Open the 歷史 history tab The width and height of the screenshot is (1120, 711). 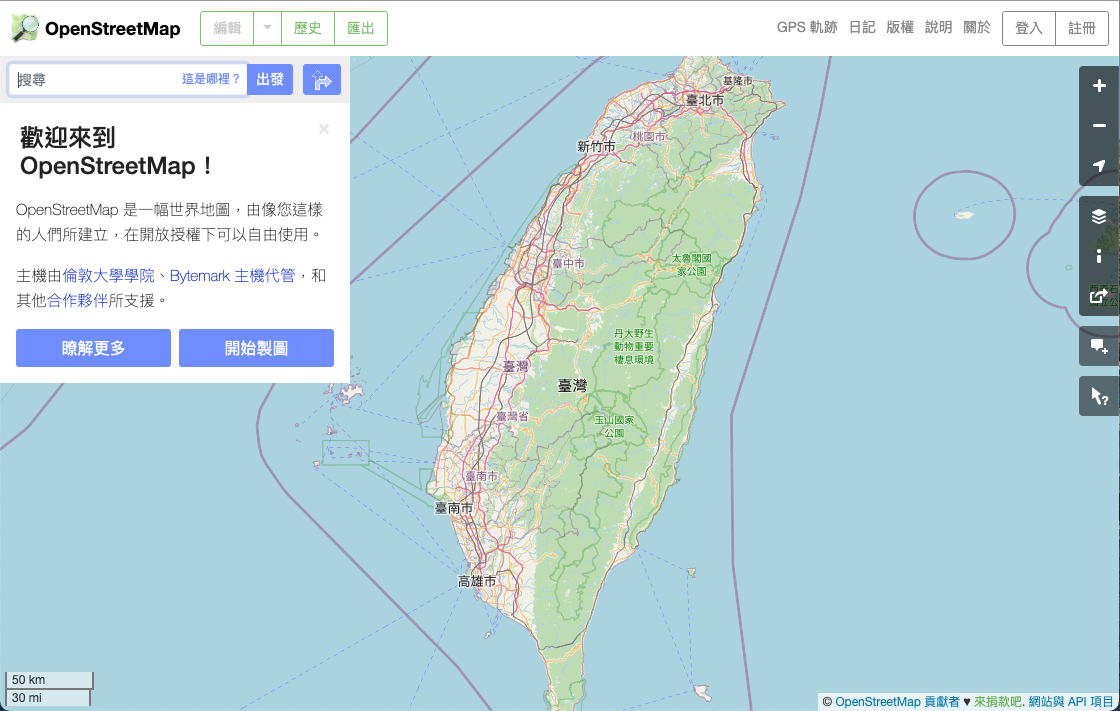coord(308,28)
